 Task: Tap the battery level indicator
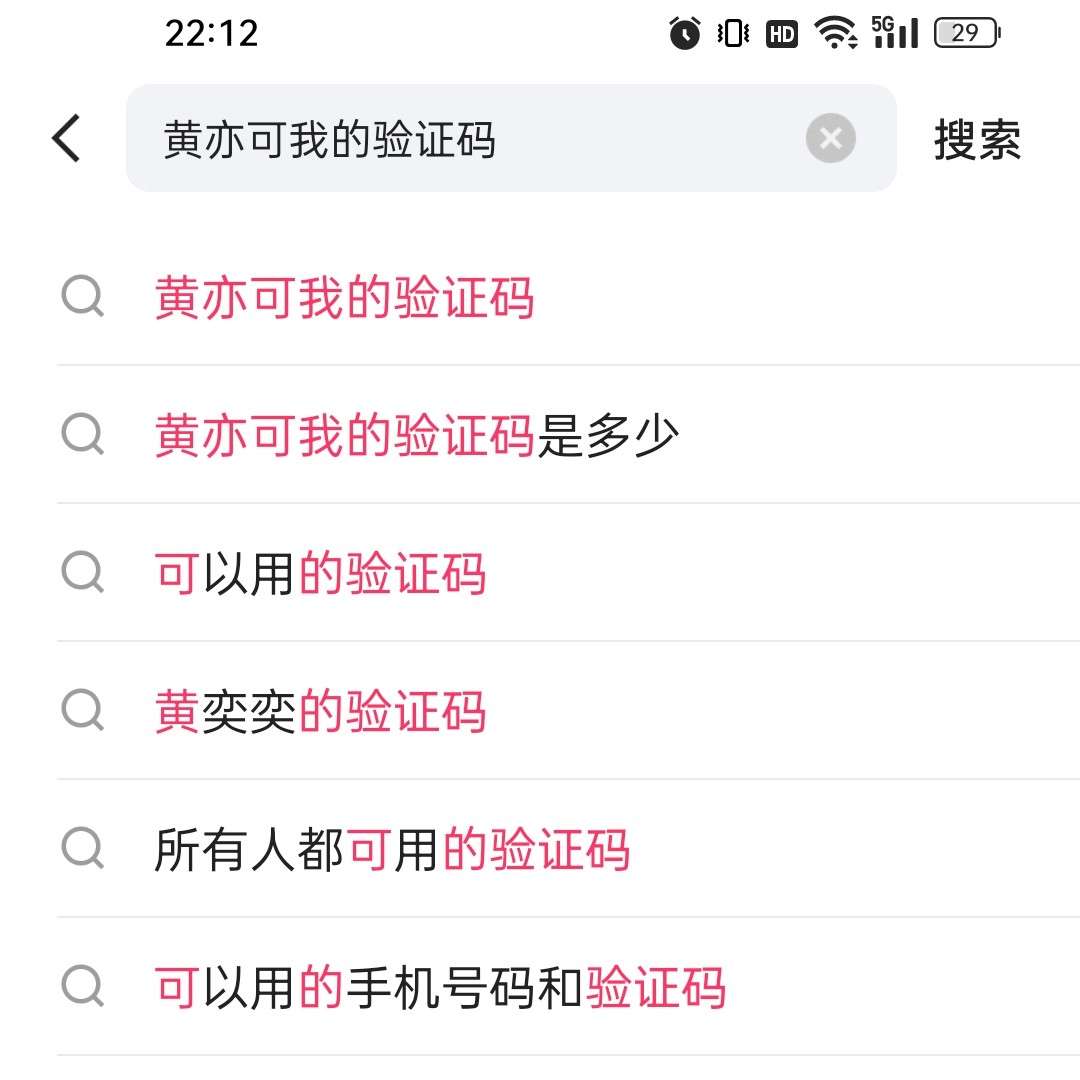(x=966, y=34)
